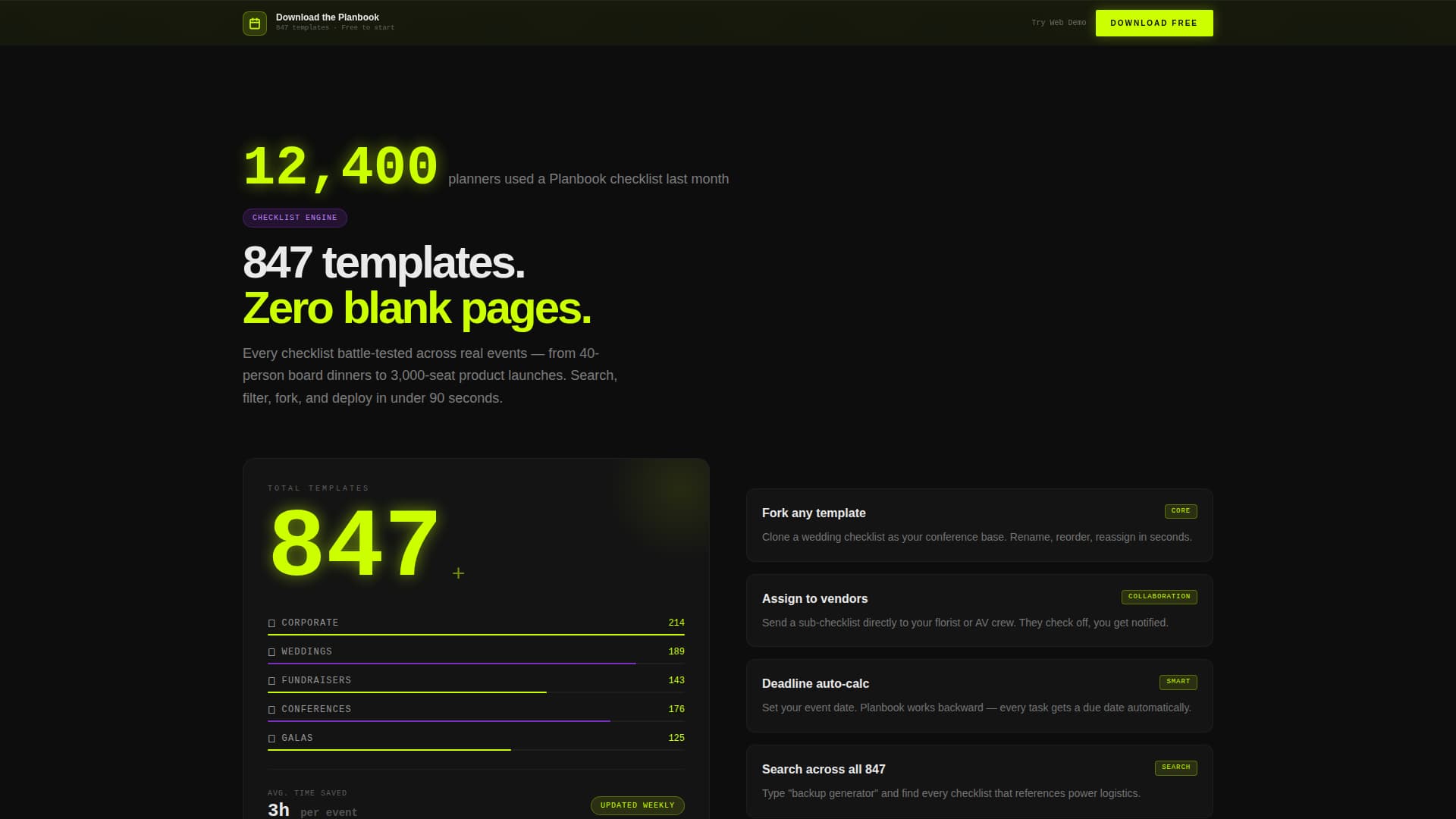1456x819 pixels.
Task: Click the Corporate progress bar
Action: pyautogui.click(x=476, y=634)
